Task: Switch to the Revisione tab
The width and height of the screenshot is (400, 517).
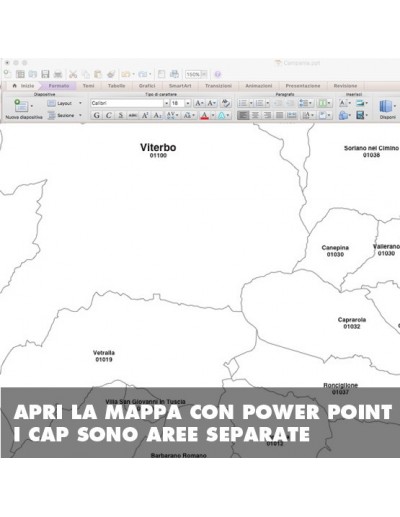Action: click(x=345, y=86)
